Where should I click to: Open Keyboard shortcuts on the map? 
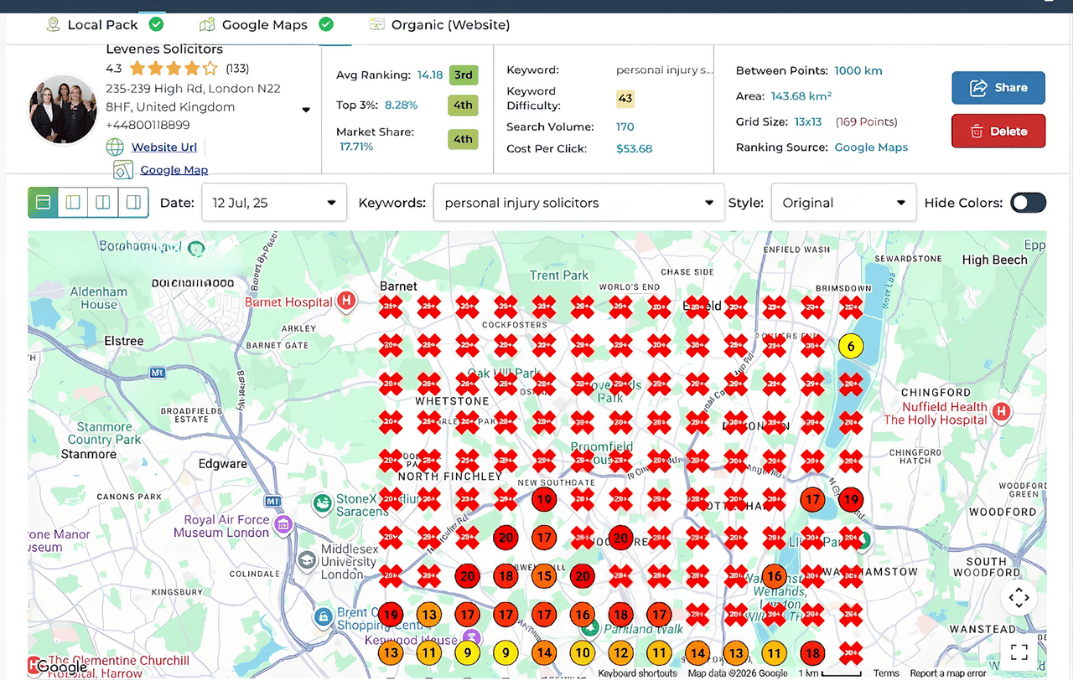click(637, 673)
